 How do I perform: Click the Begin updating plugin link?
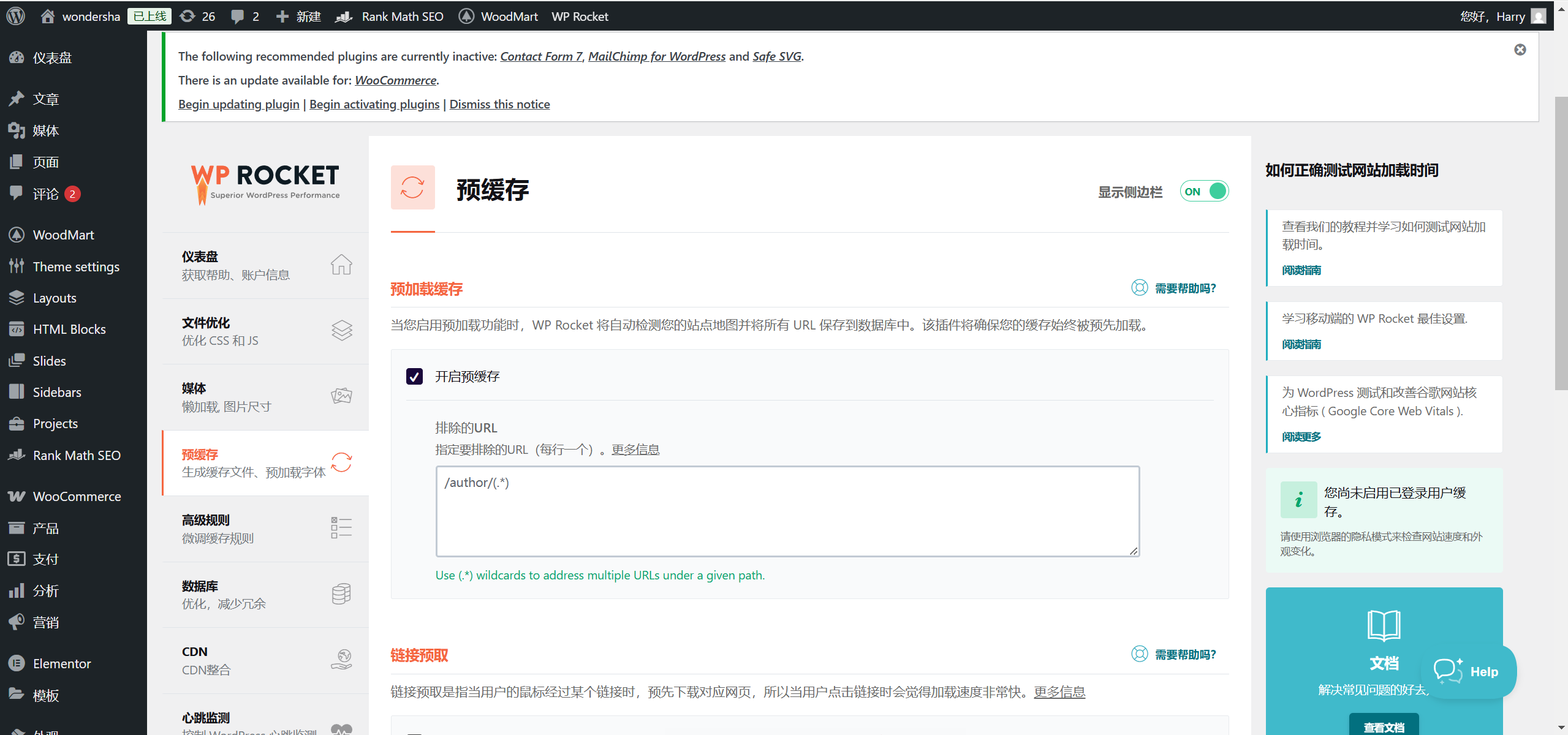coord(238,104)
